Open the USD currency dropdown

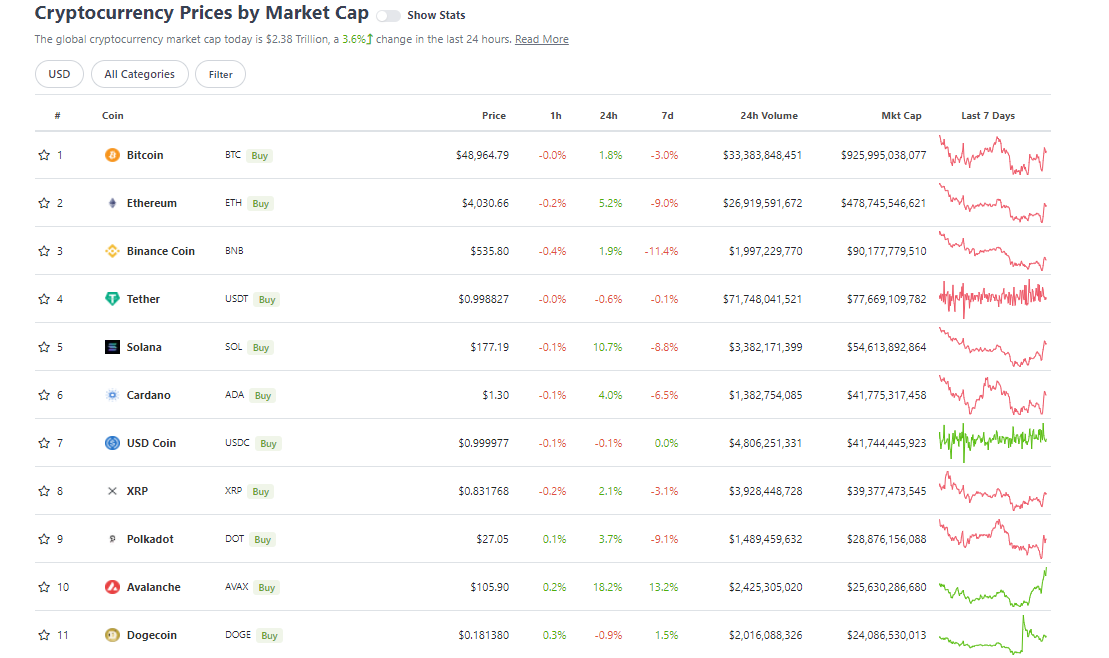tap(59, 74)
